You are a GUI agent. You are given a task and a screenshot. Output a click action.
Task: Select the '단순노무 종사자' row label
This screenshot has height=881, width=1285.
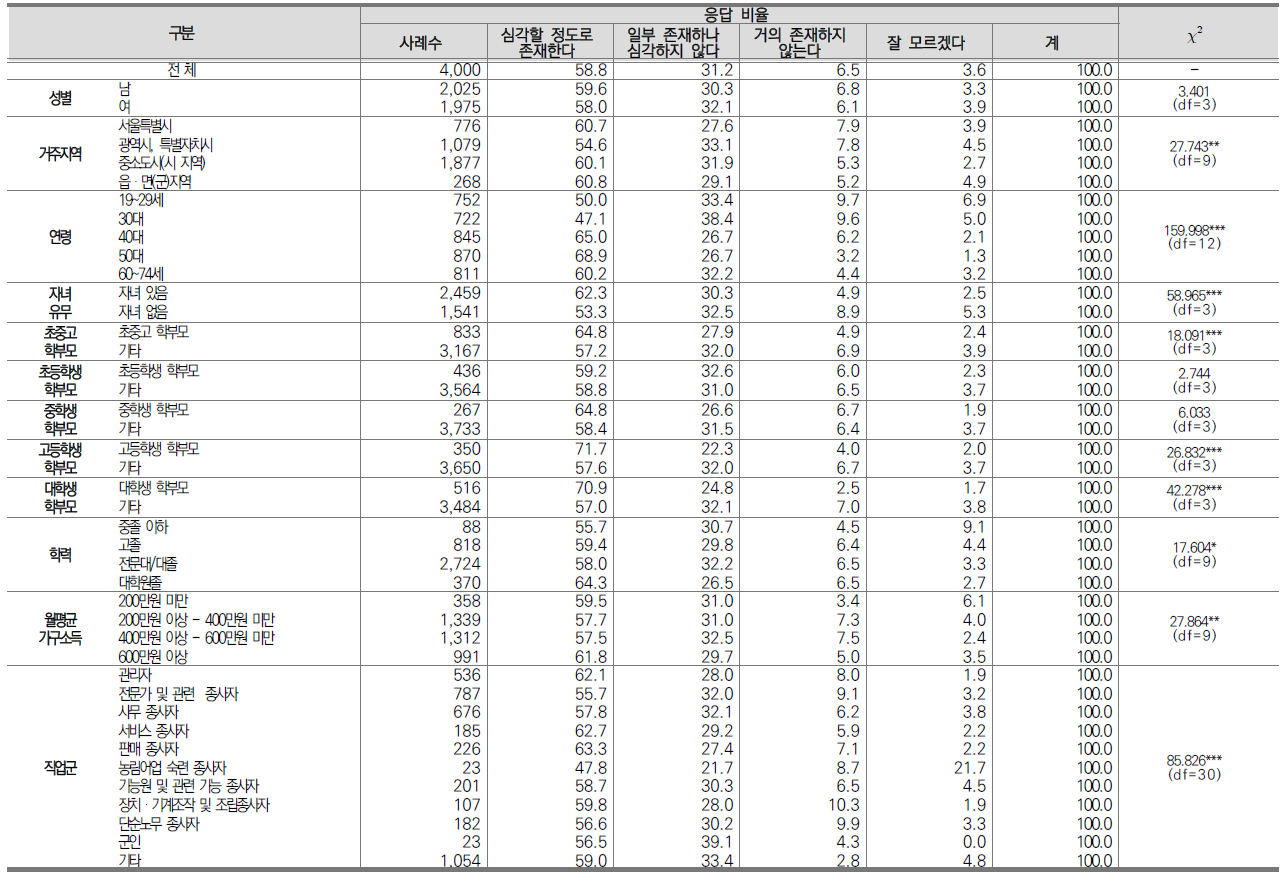[159, 823]
